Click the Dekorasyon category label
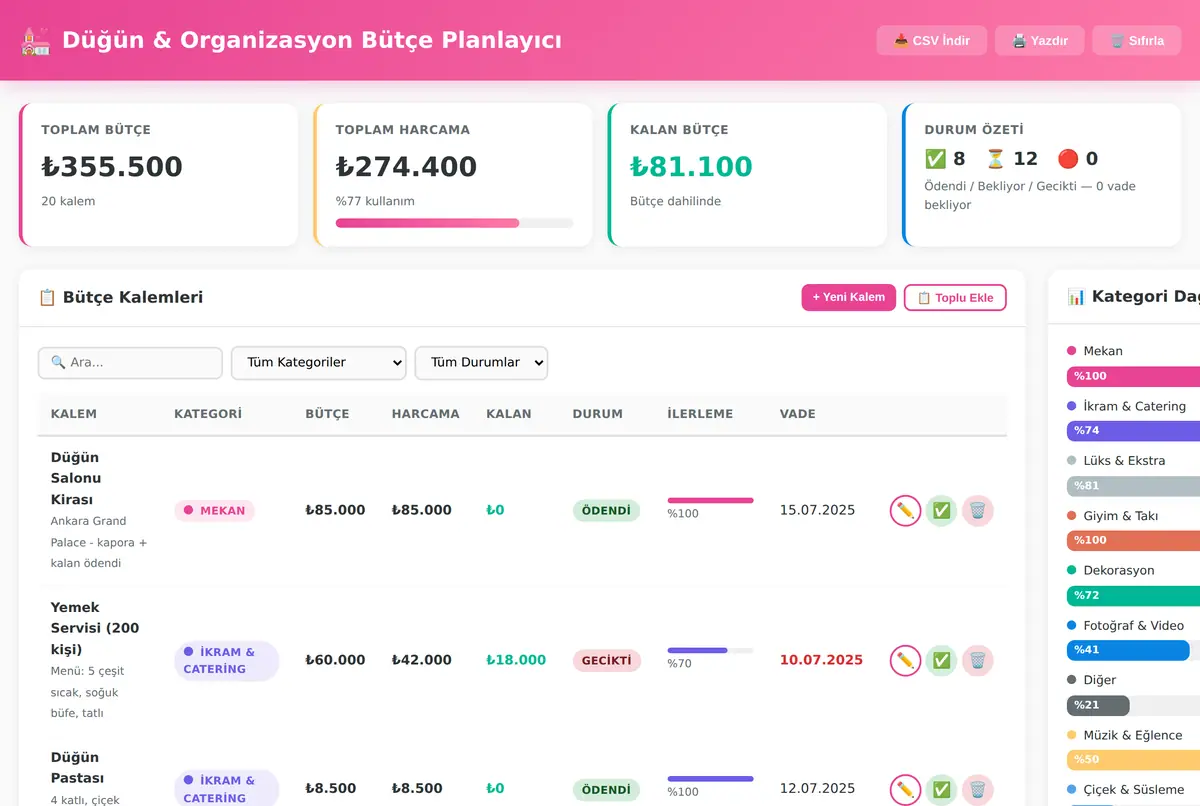The image size is (1200, 806). click(x=1118, y=570)
